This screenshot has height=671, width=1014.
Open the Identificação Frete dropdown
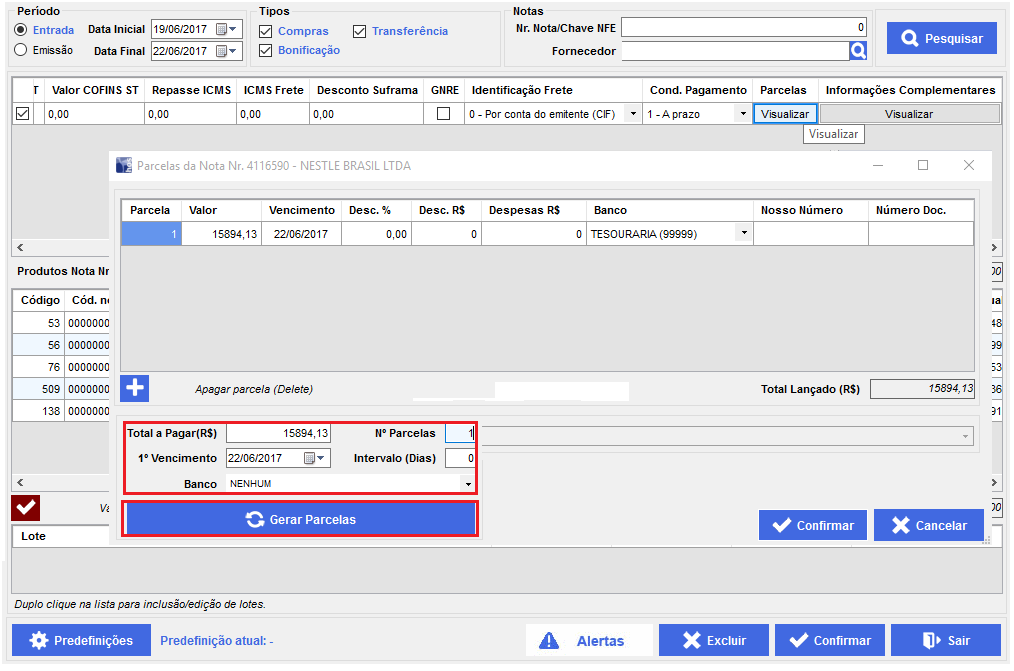pos(632,114)
